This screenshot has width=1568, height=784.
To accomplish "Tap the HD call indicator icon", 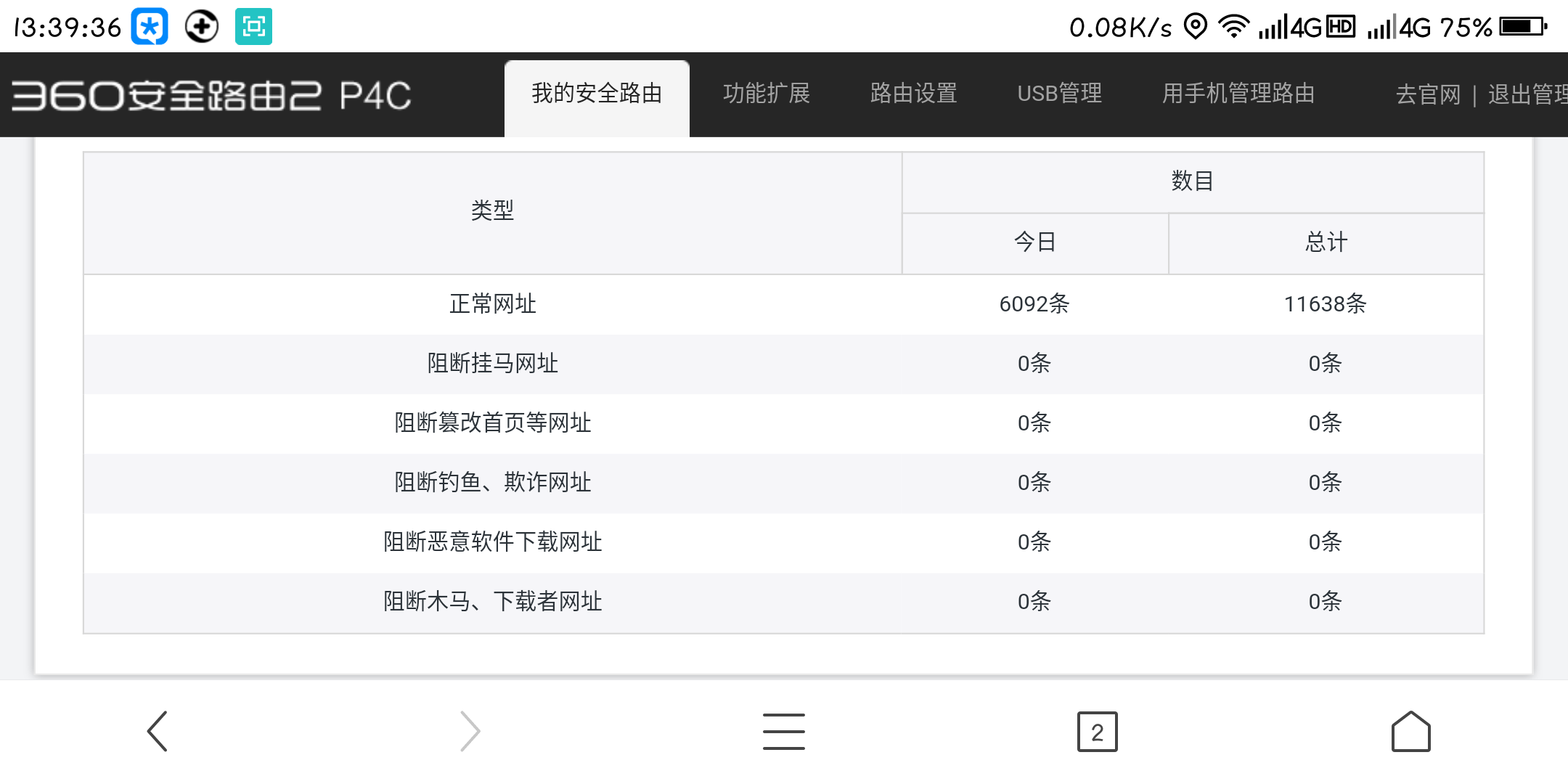I will 1341,27.
